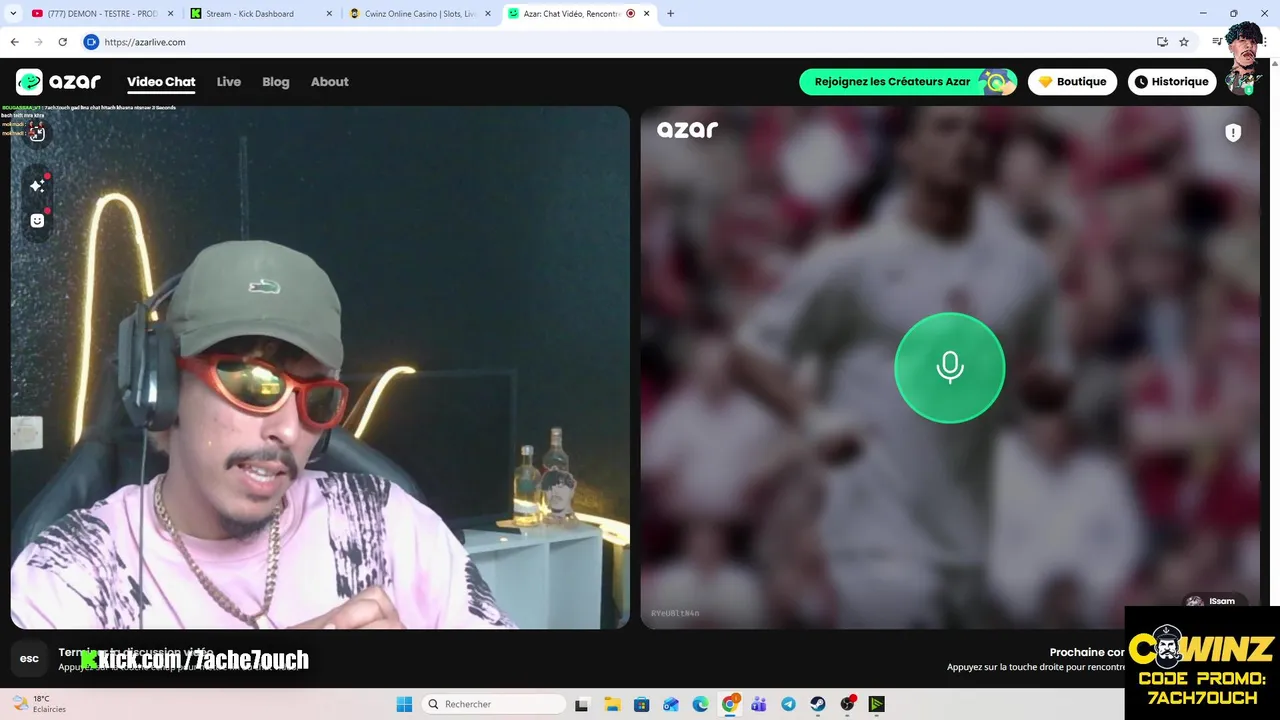Click the Rechercher taskbar search box
The width and height of the screenshot is (1280, 720).
(x=494, y=704)
